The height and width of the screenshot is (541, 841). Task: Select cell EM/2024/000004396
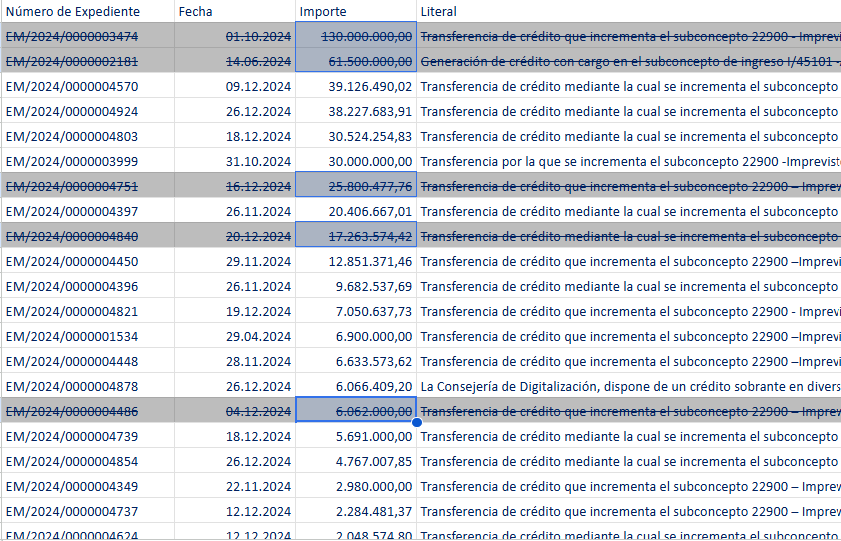pyautogui.click(x=87, y=287)
